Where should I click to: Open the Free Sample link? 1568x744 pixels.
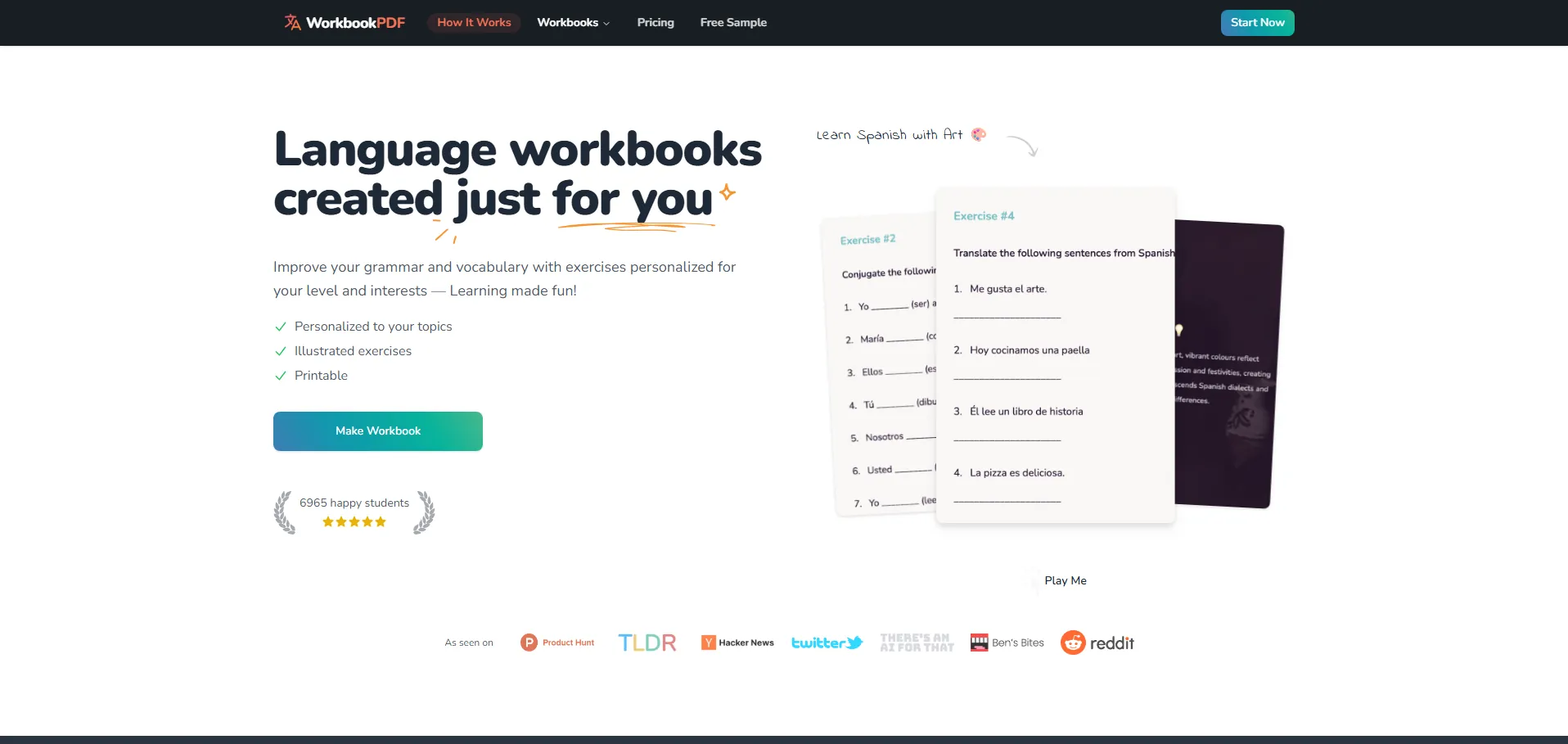(733, 22)
